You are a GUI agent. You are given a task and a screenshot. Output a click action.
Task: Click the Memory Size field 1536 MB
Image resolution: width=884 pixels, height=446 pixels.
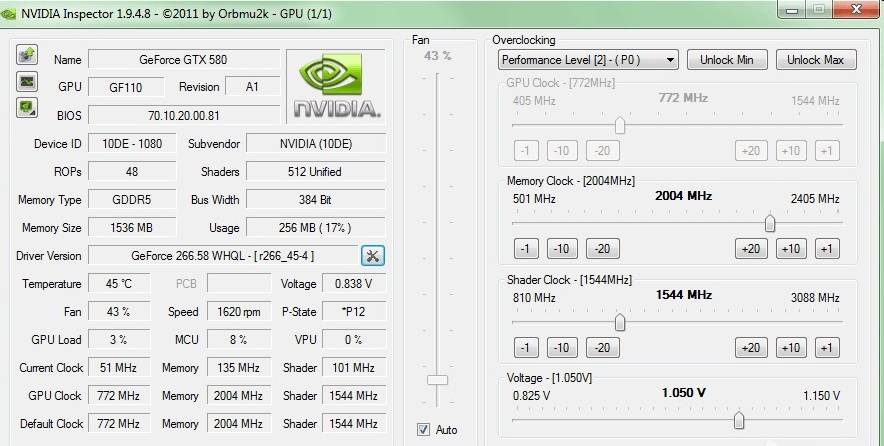132,228
